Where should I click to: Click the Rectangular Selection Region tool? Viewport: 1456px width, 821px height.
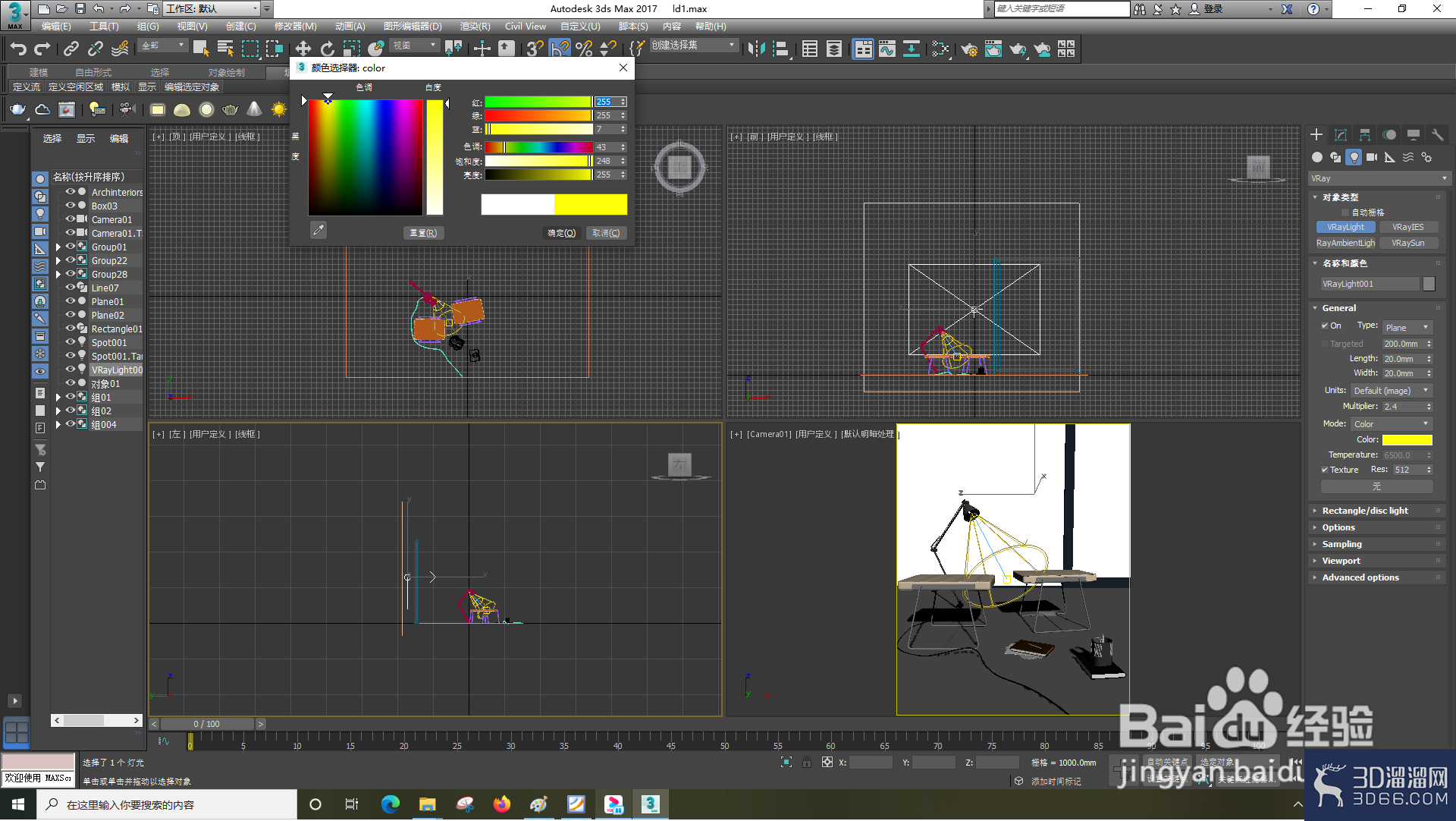pos(250,49)
